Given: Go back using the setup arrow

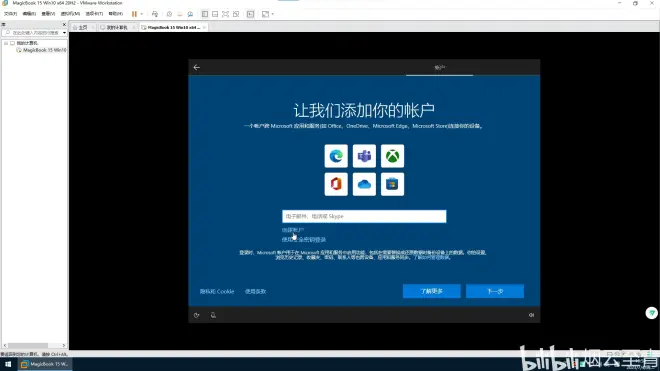Looking at the screenshot, I should point(197,67).
